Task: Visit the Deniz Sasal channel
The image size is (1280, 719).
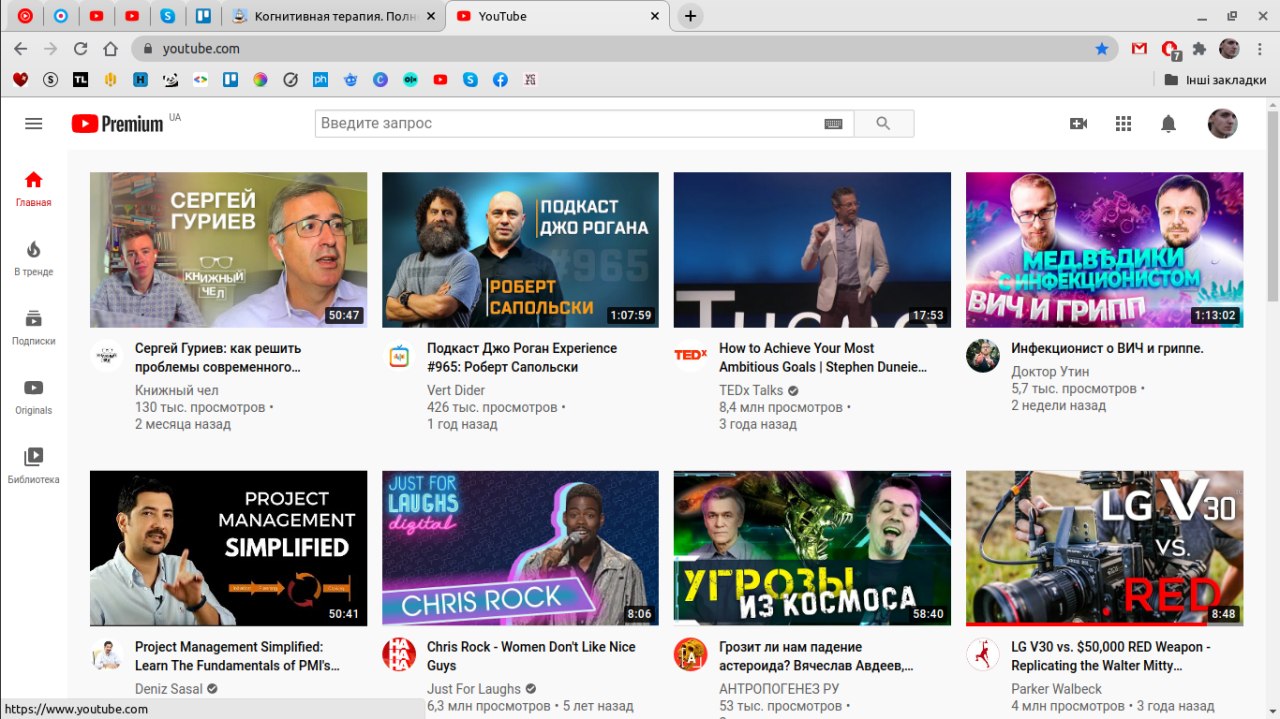Action: click(169, 689)
